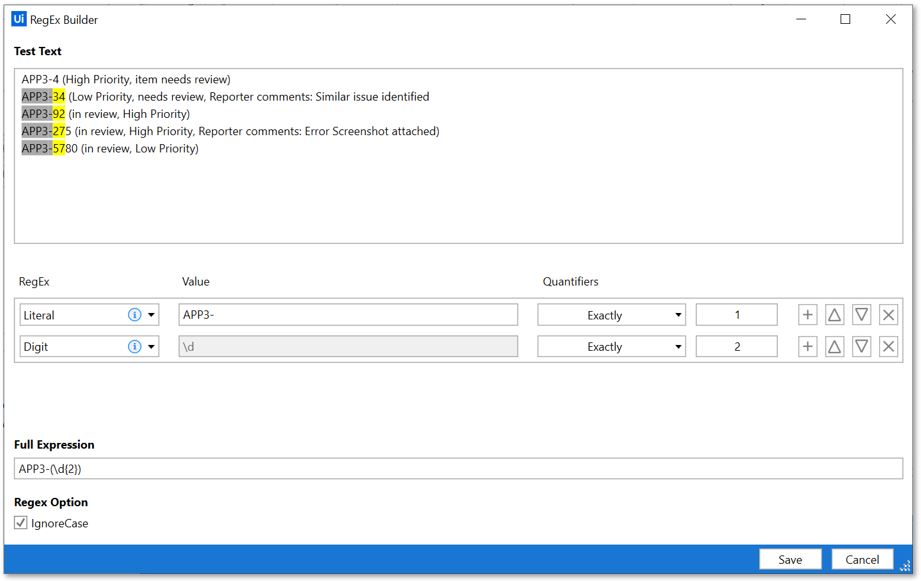Move the Digit row down
This screenshot has height=581, width=921.
[861, 347]
